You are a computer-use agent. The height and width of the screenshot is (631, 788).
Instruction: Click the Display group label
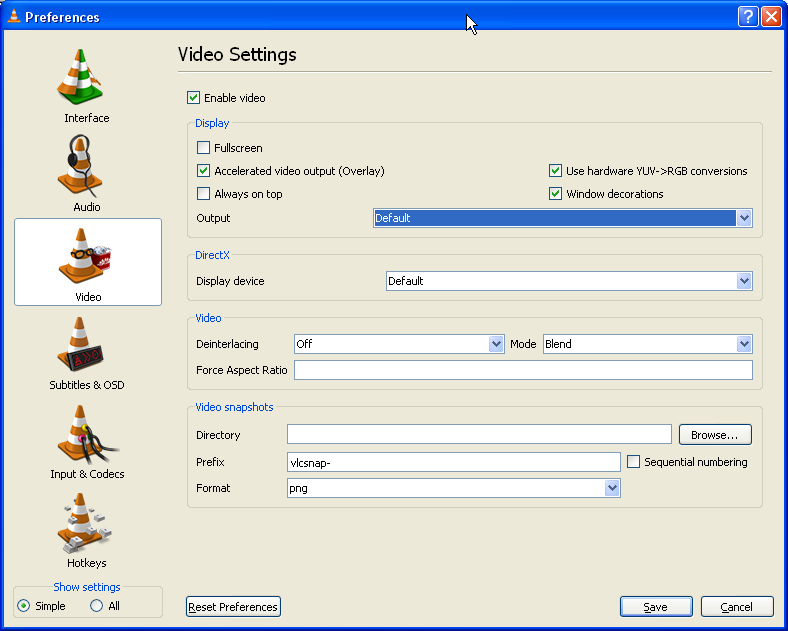point(212,123)
